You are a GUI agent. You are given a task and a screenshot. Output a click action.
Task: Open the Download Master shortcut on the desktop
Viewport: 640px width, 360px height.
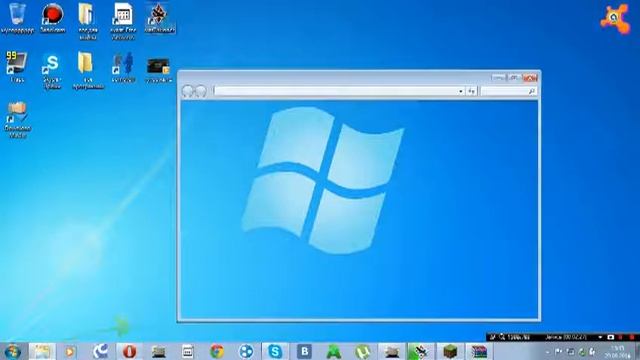coord(17,119)
